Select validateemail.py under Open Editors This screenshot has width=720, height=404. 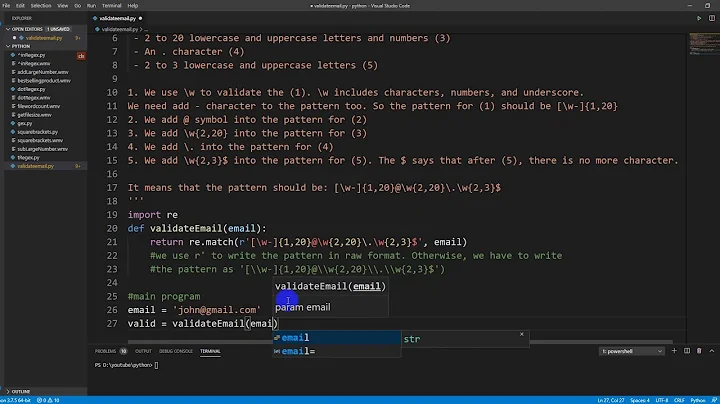(44, 38)
